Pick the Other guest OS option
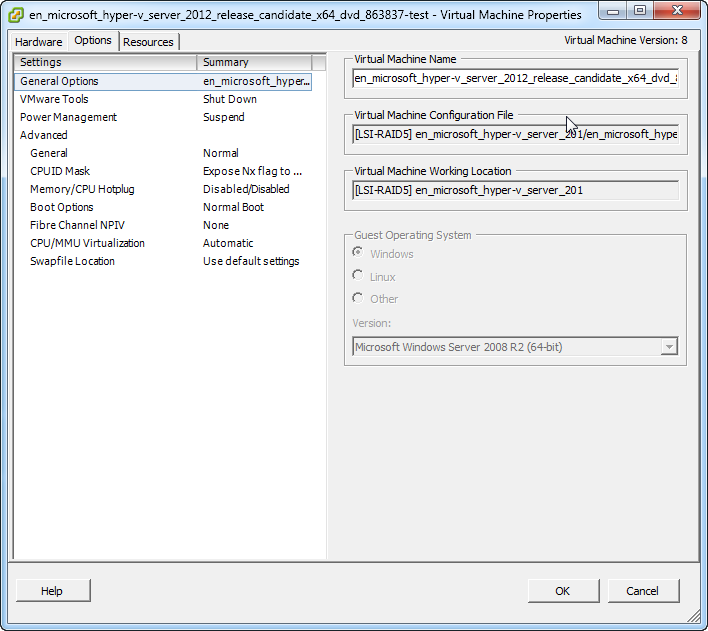The image size is (708, 631). pos(358,298)
